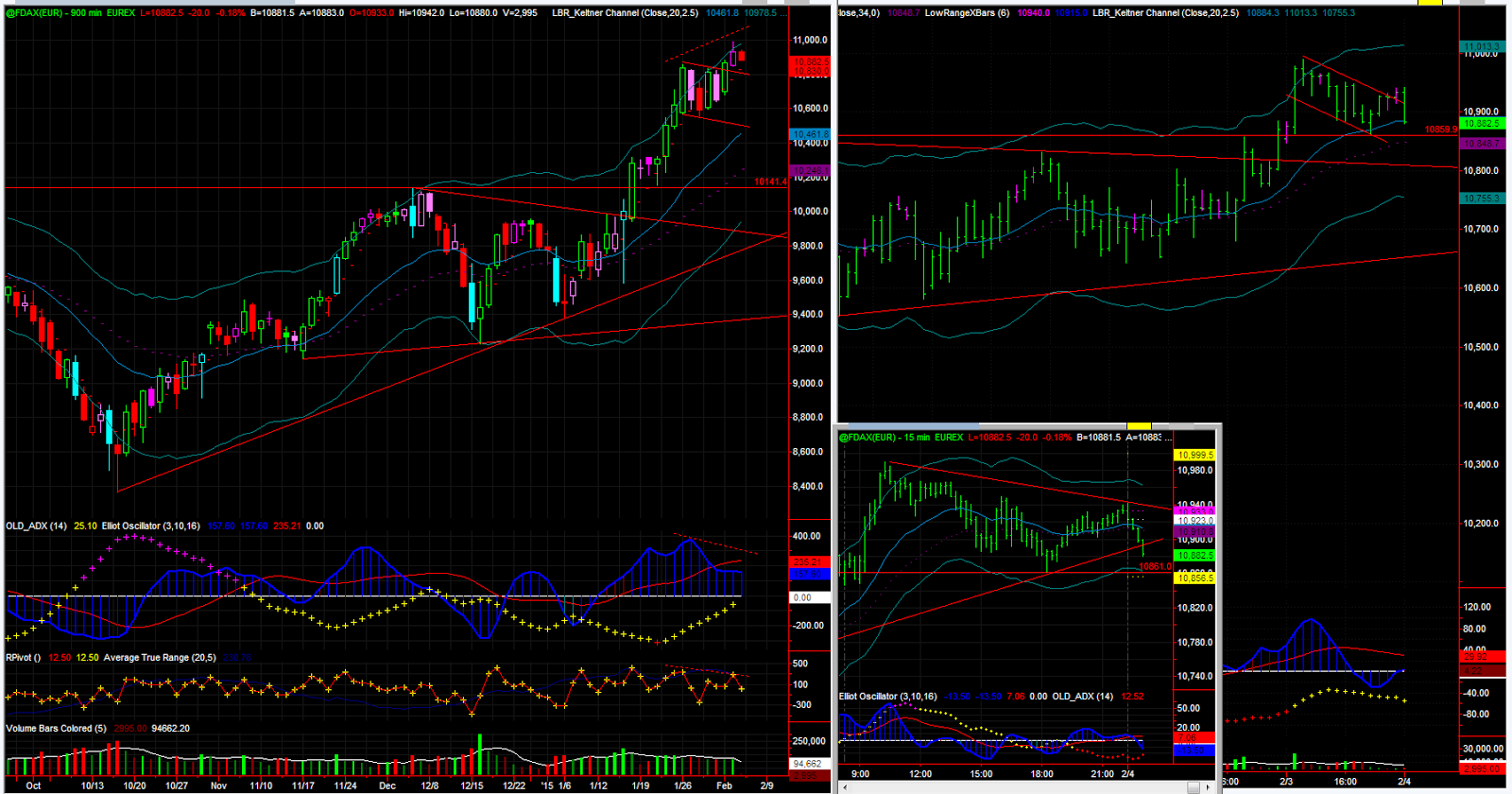Click the 11,000.0 price axis label in 900 min chart

810,40
